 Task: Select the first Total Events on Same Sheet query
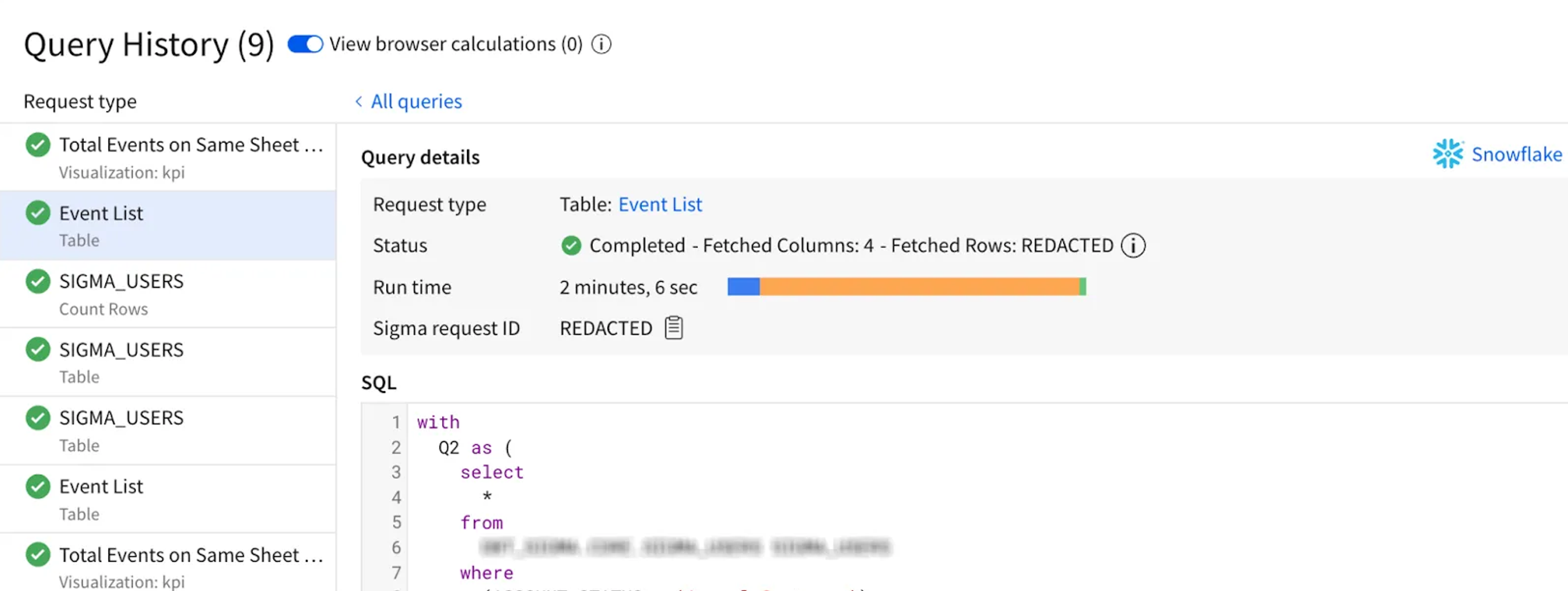tap(168, 157)
